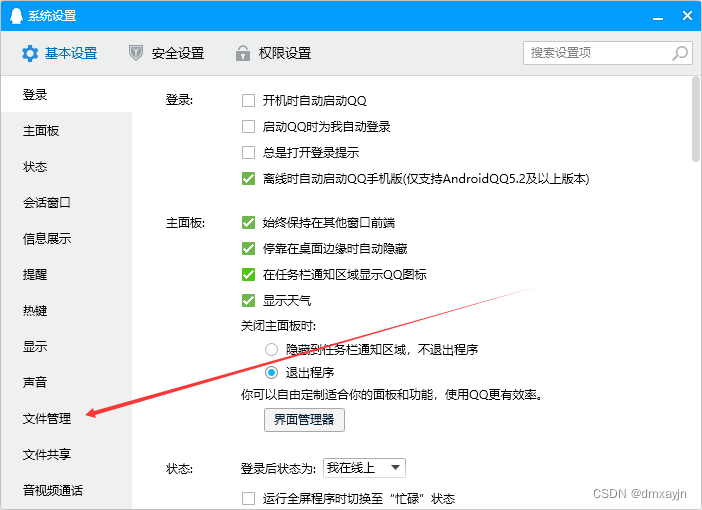
Task: Open 显示 settings in sidebar
Action: (66, 347)
